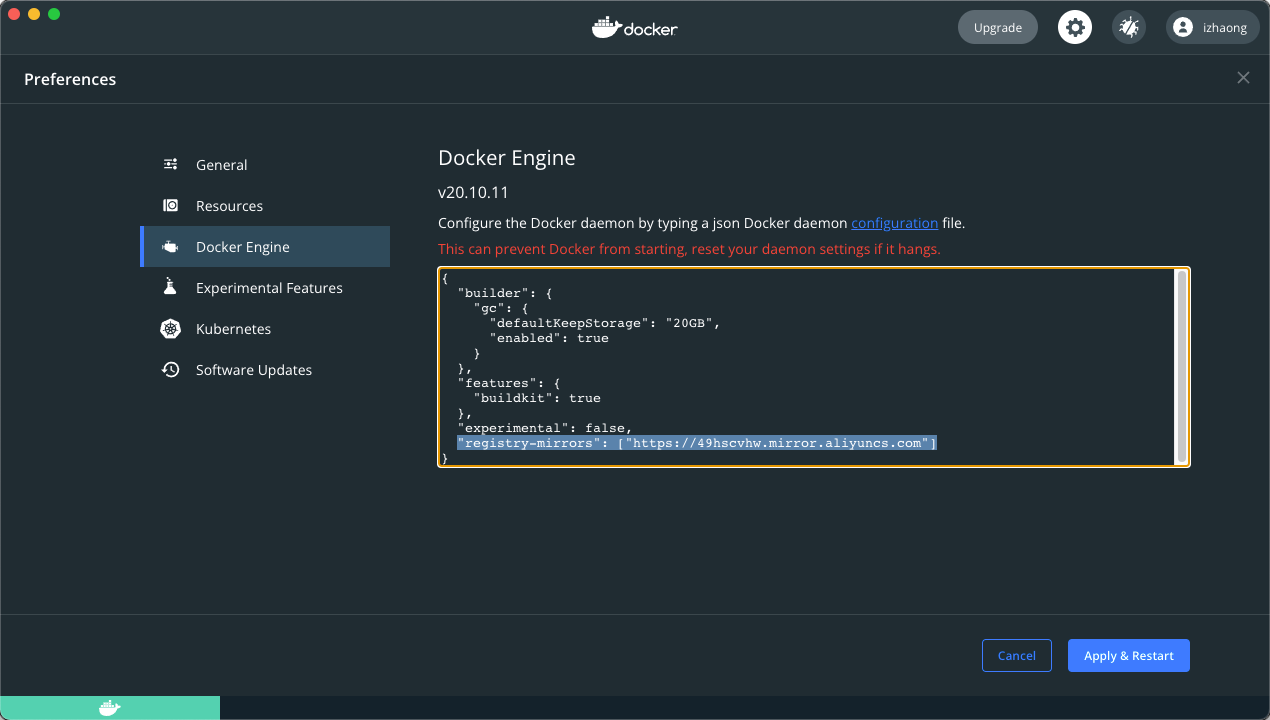This screenshot has width=1270, height=720.
Task: Click the General sliders icon
Action: tap(171, 165)
